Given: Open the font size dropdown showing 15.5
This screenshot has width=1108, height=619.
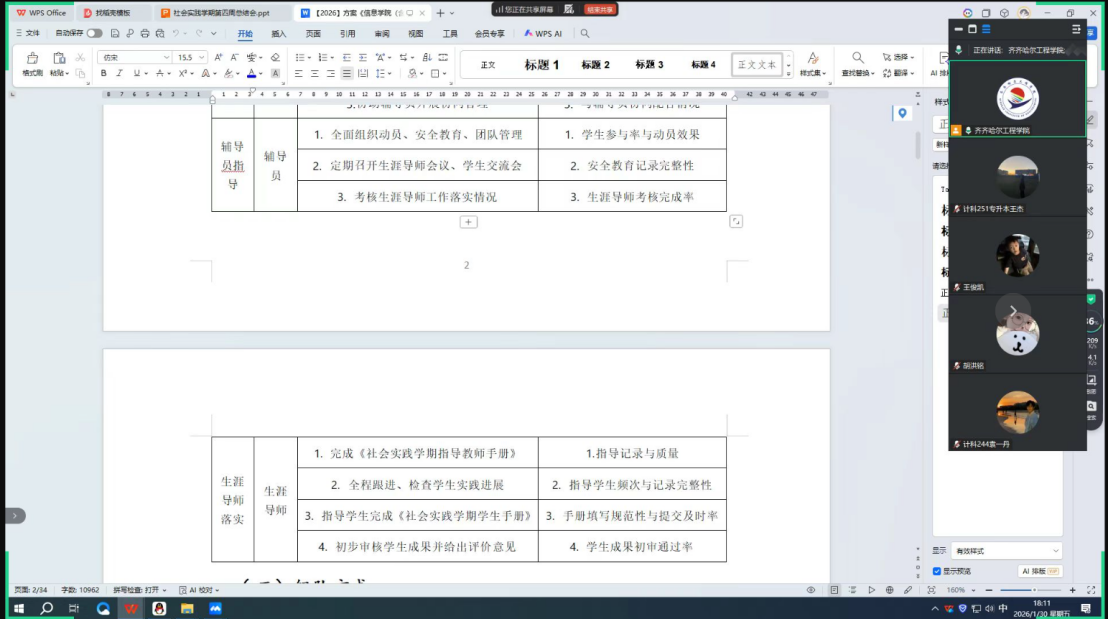Looking at the screenshot, I should [203, 58].
